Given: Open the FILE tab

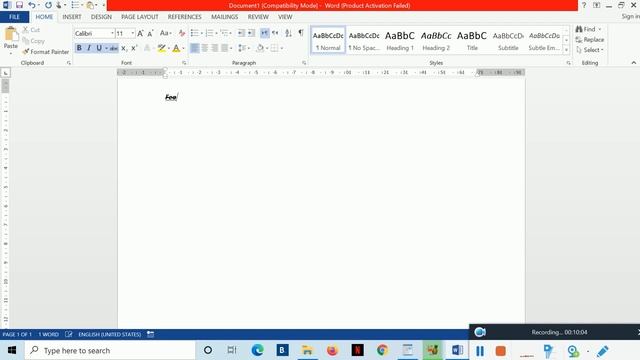Looking at the screenshot, I should click(x=14, y=17).
